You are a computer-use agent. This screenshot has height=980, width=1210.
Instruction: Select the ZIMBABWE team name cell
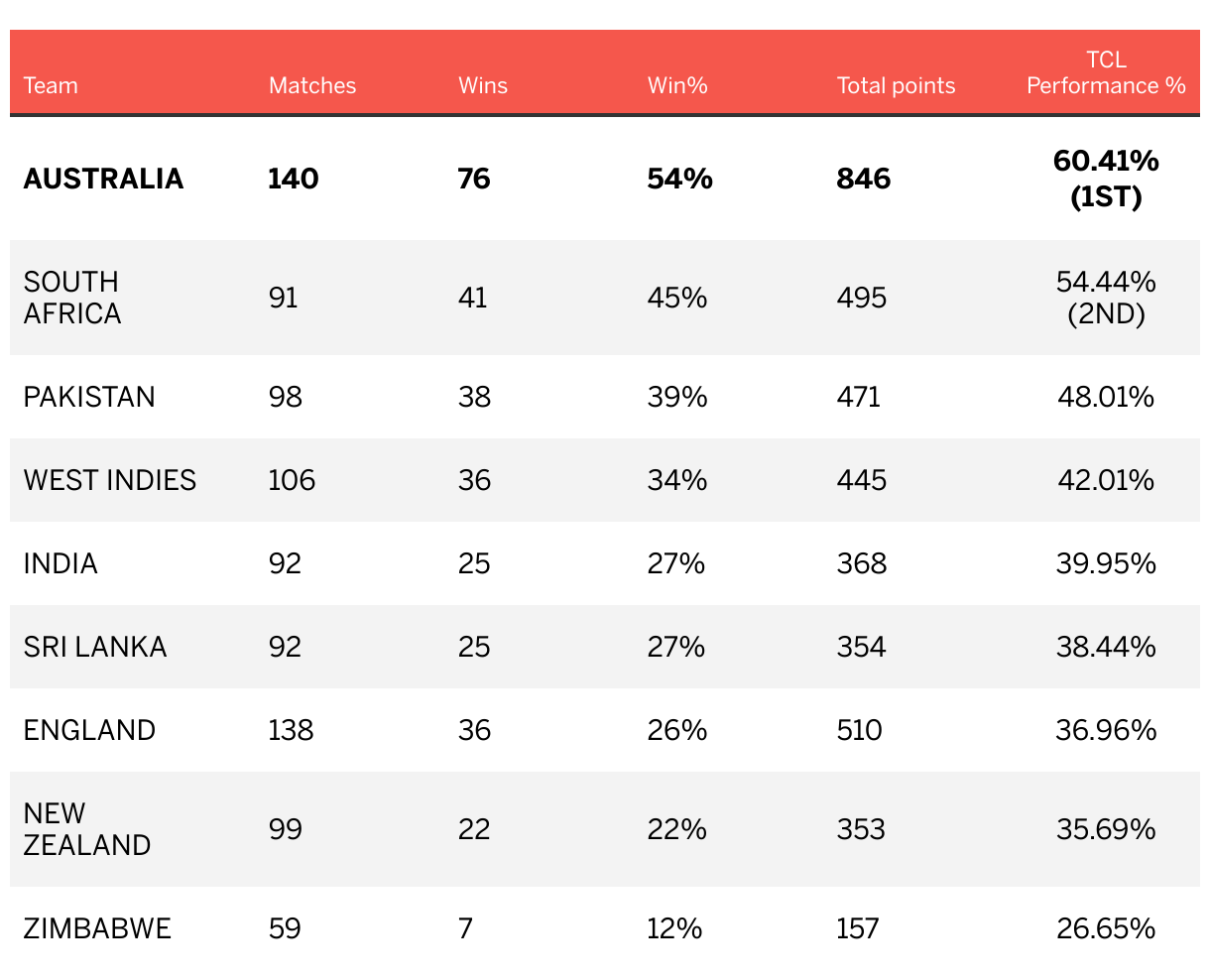[x=97, y=928]
